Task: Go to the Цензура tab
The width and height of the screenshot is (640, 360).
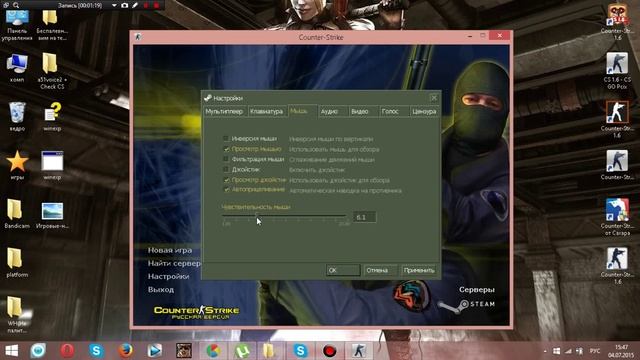Action: (424, 111)
